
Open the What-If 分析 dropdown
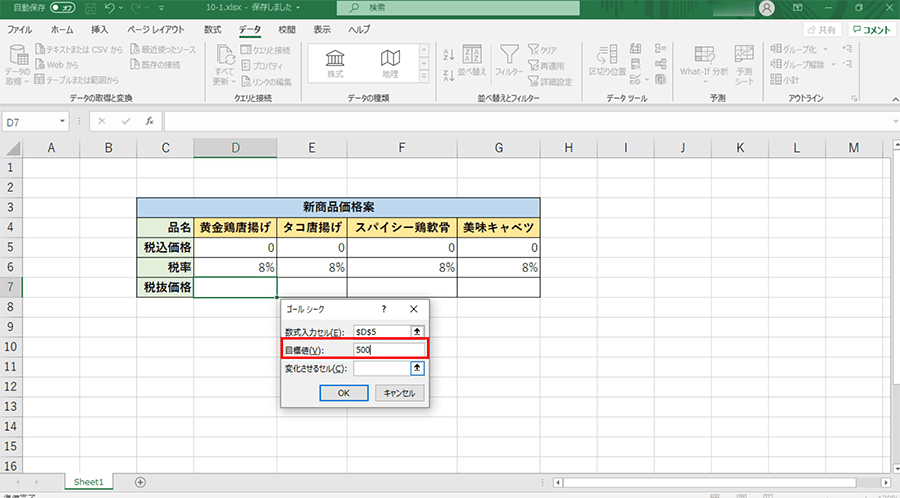pos(703,72)
